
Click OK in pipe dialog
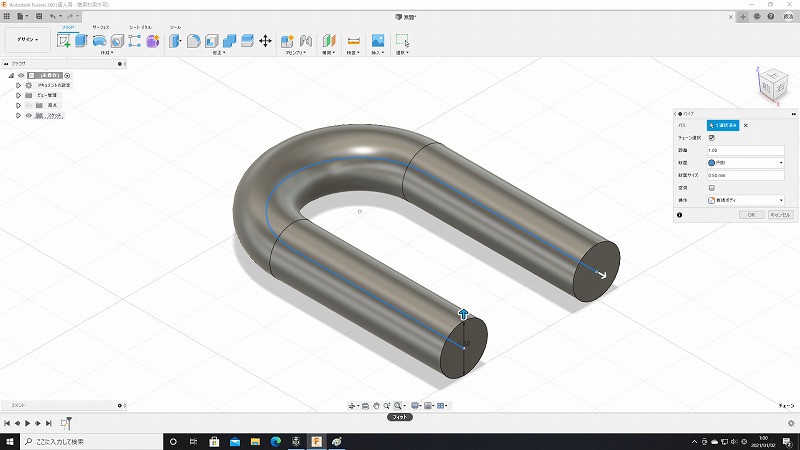751,214
